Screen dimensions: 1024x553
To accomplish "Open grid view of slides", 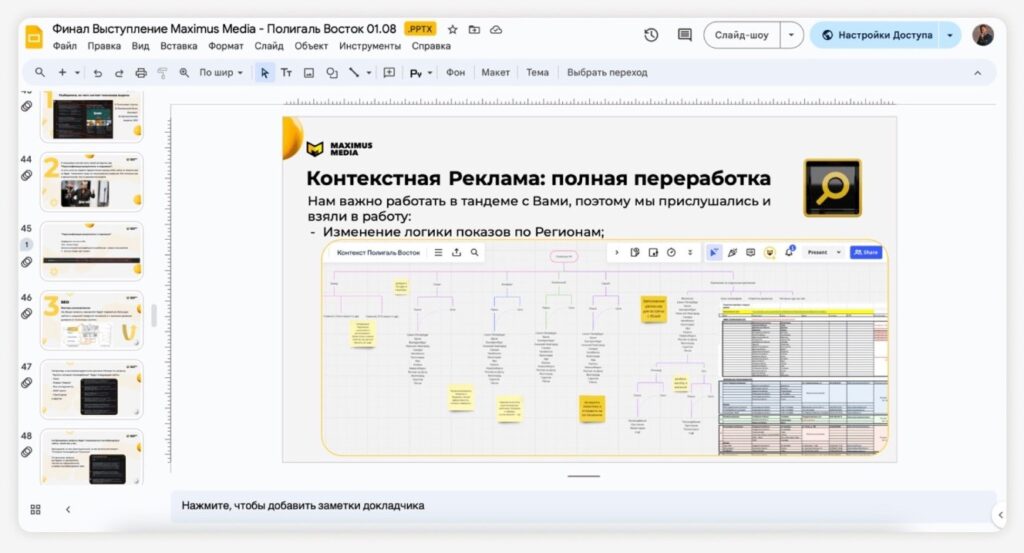I will pos(36,509).
